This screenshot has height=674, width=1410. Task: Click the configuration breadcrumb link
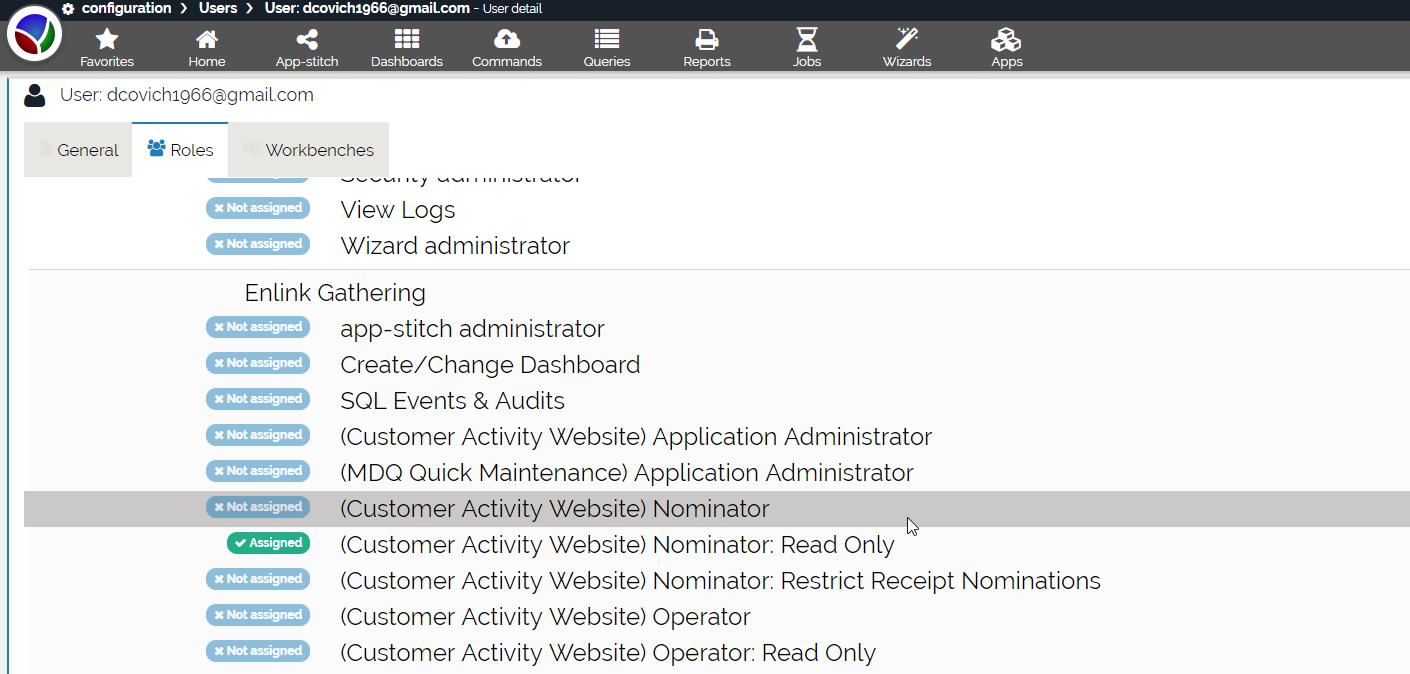click(126, 8)
